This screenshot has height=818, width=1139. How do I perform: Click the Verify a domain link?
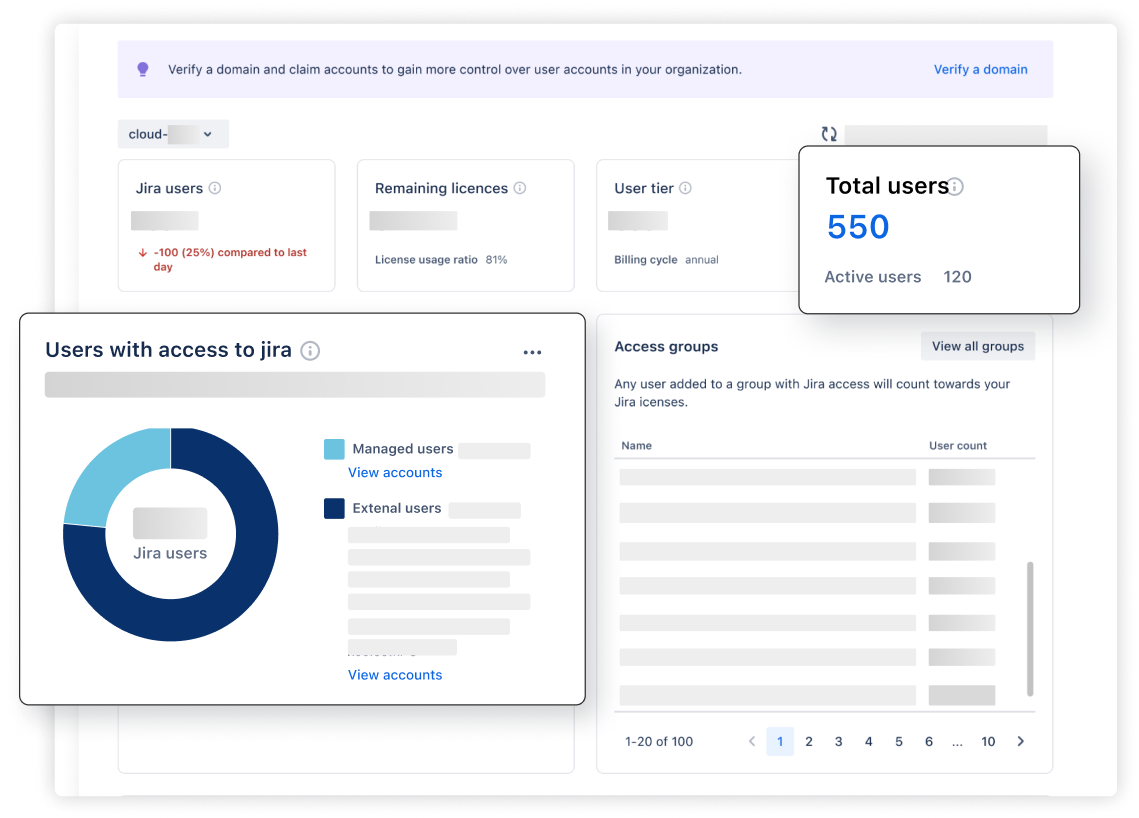pyautogui.click(x=980, y=69)
